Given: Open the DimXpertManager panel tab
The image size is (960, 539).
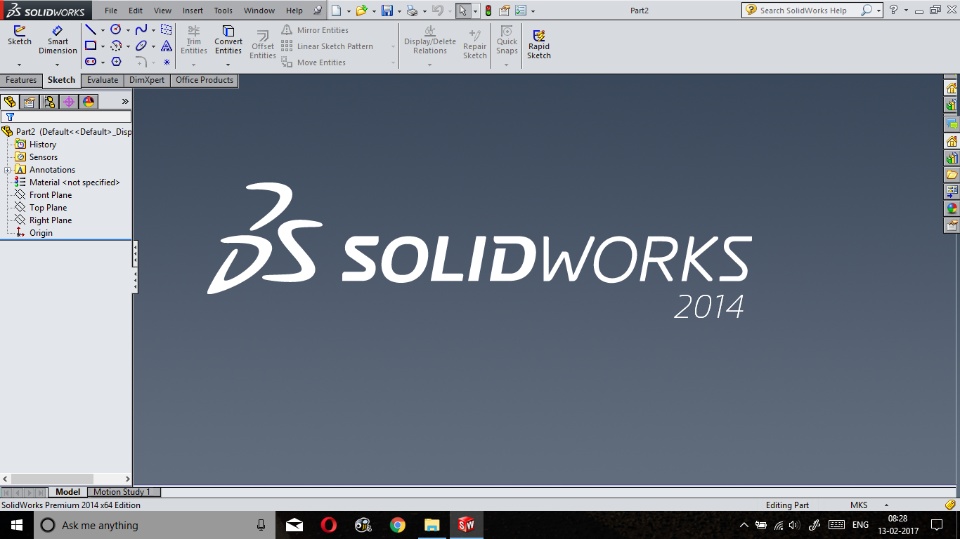Looking at the screenshot, I should click(x=69, y=102).
